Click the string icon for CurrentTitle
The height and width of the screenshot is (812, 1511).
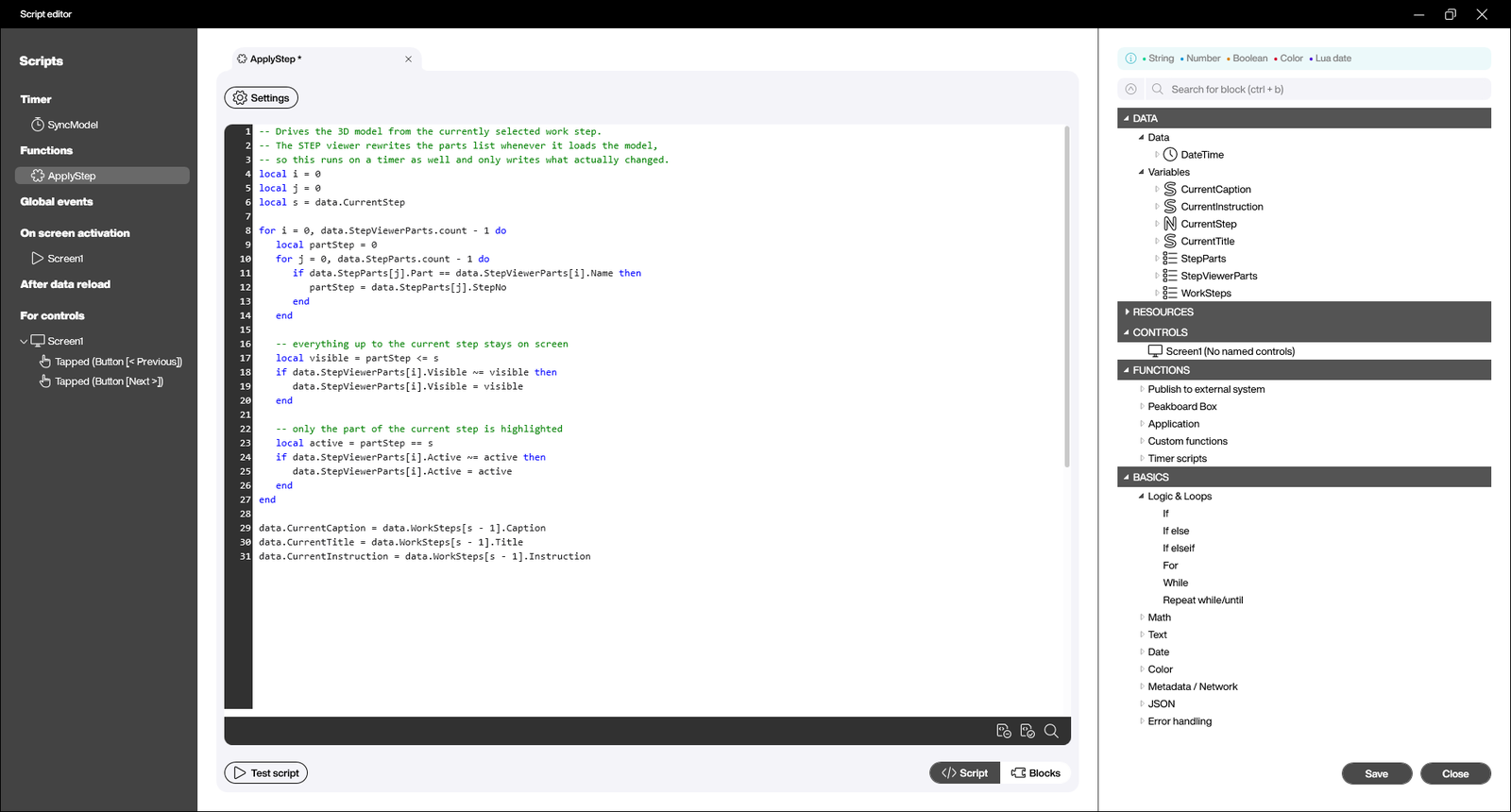tap(1170, 241)
